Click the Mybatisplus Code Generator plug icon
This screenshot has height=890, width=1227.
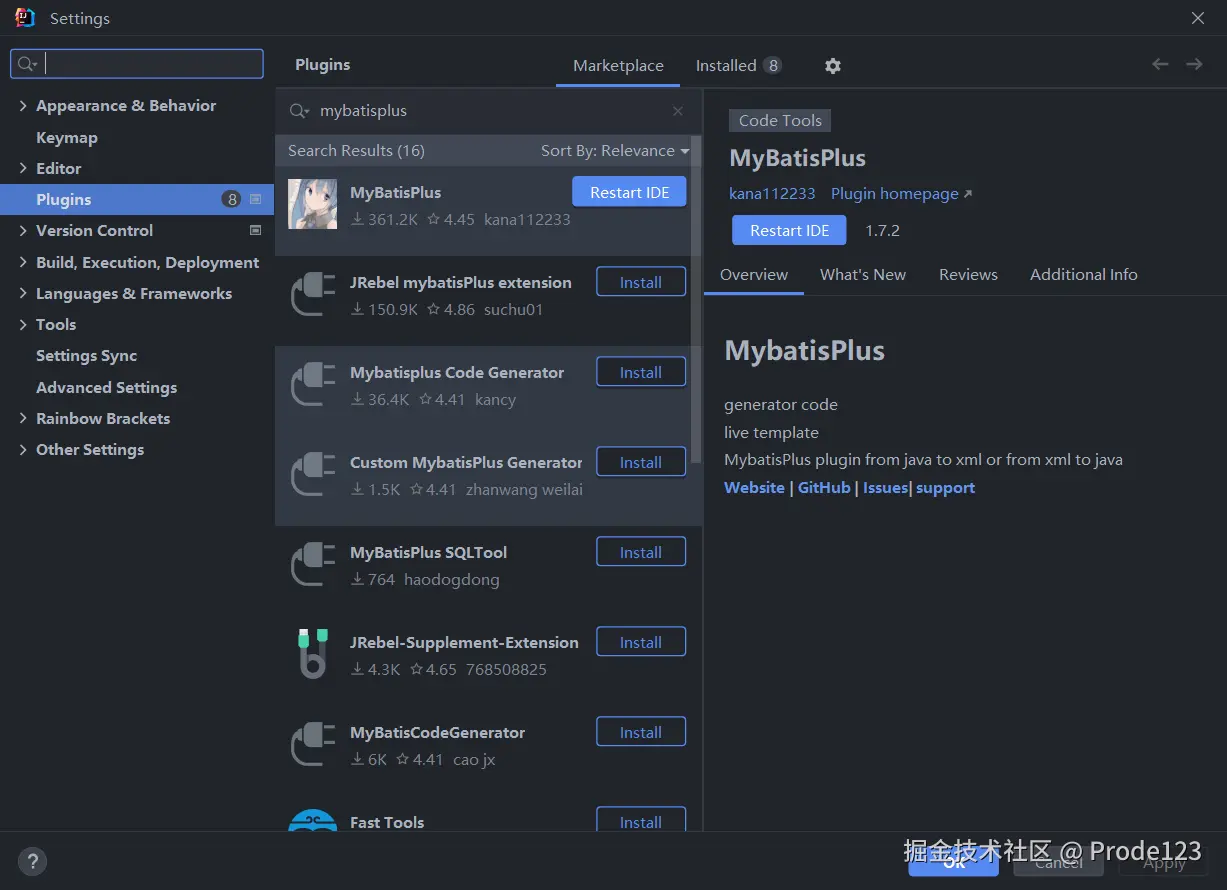[x=312, y=384]
